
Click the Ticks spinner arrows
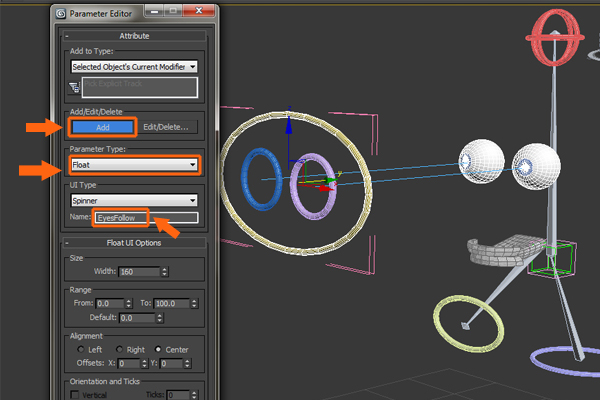click(x=194, y=395)
